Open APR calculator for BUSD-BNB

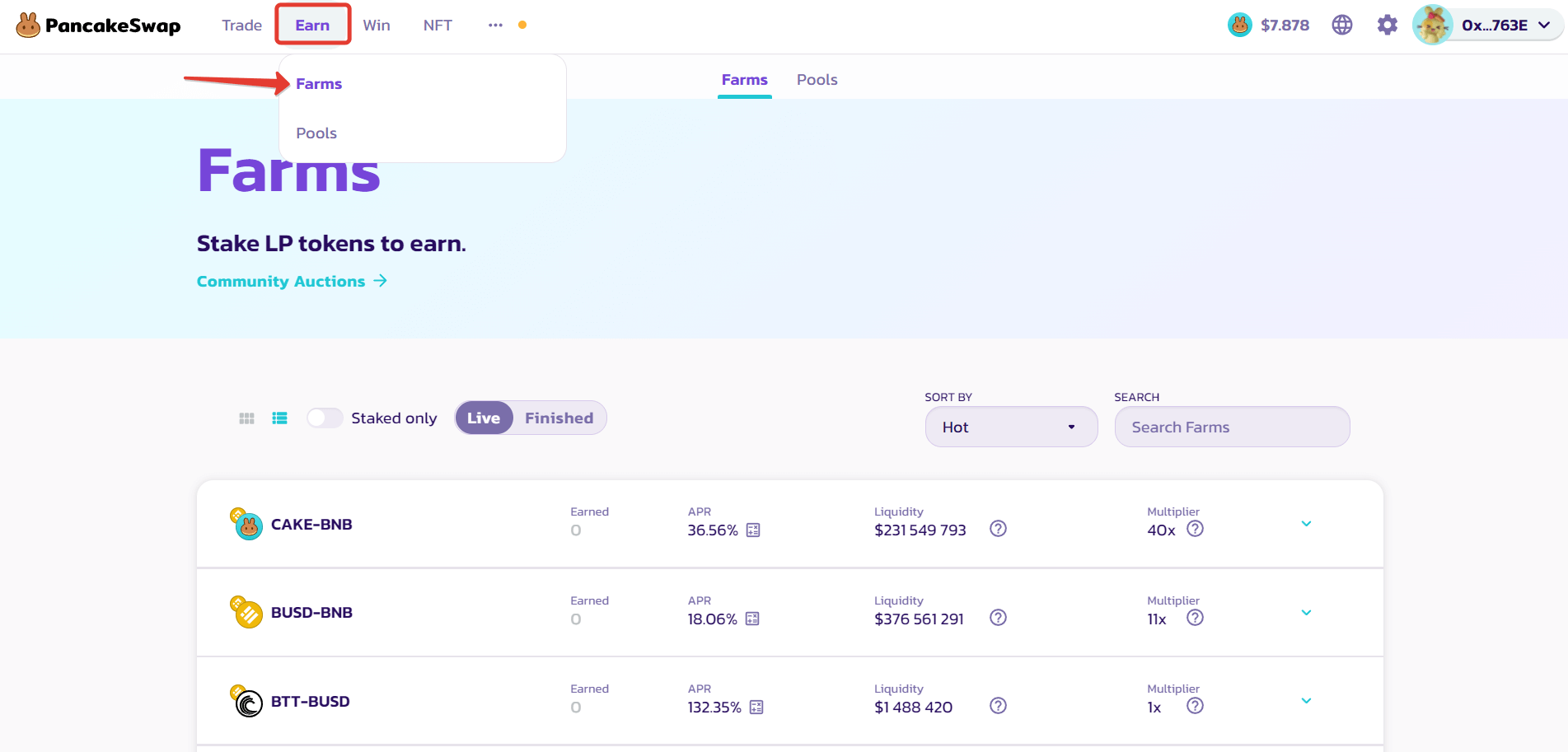tap(752, 619)
